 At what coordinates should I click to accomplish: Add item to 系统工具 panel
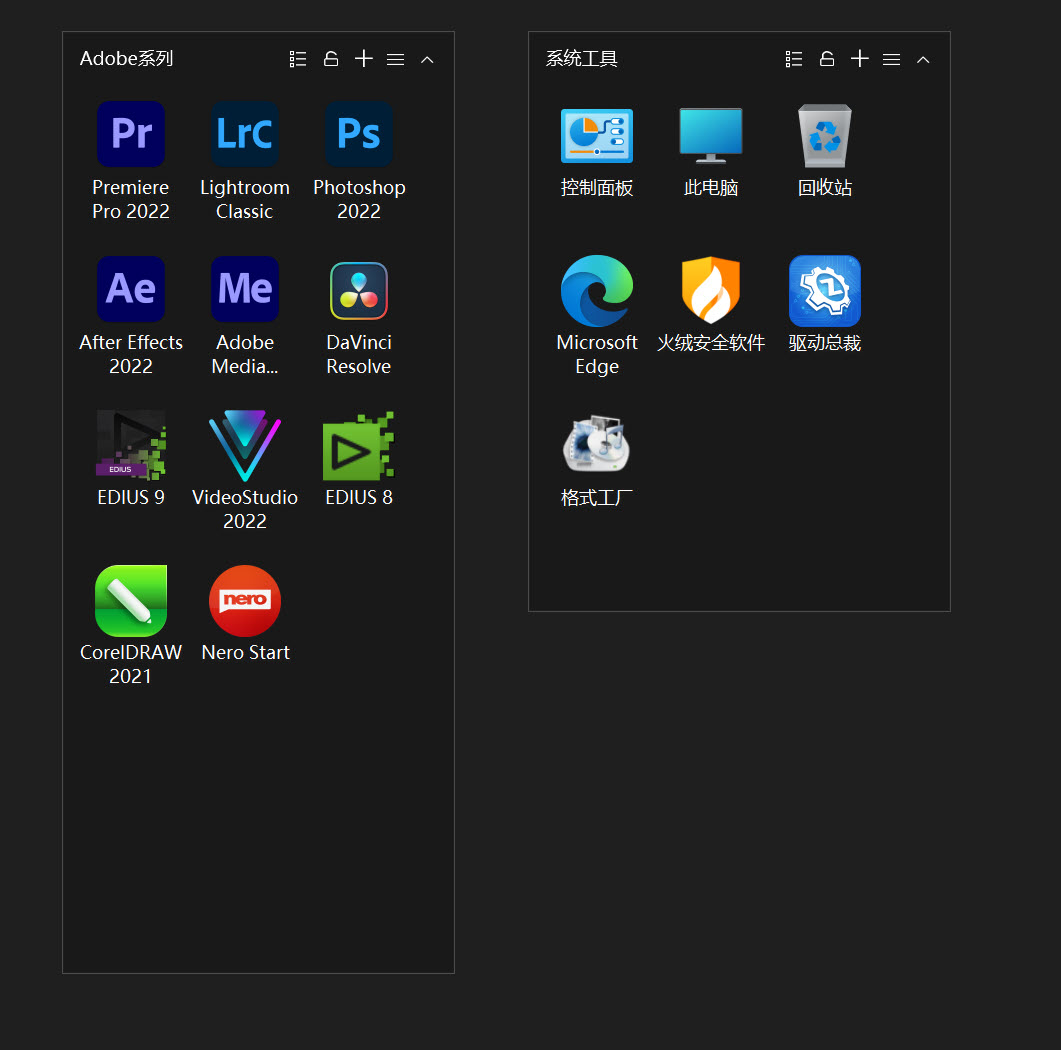[860, 59]
